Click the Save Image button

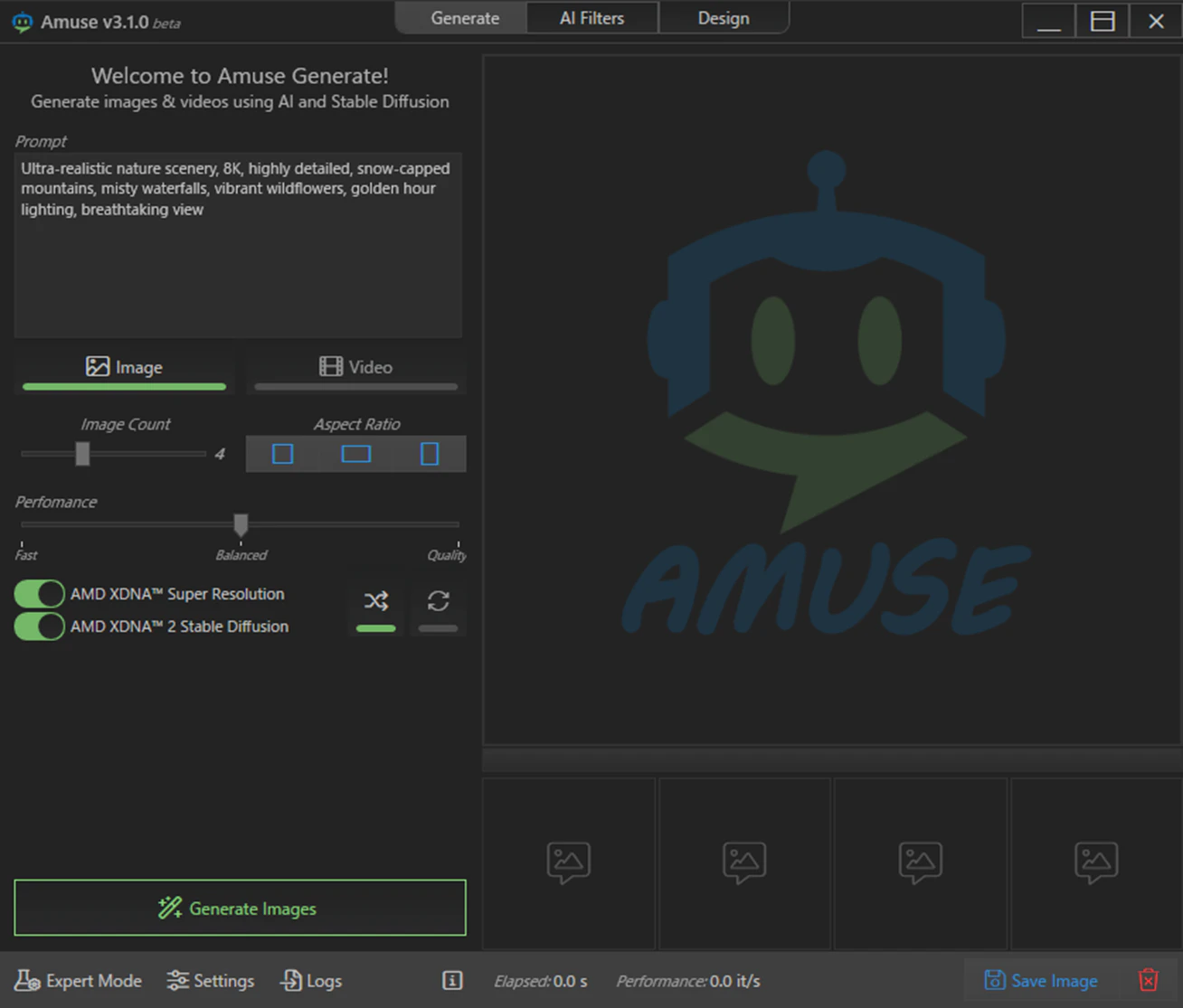(x=1041, y=981)
